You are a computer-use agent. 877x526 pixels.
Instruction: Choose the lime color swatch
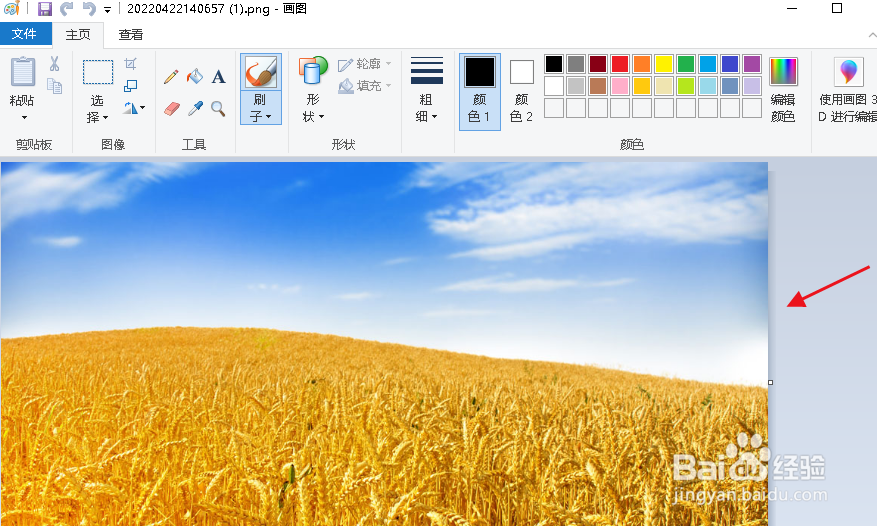[686, 86]
